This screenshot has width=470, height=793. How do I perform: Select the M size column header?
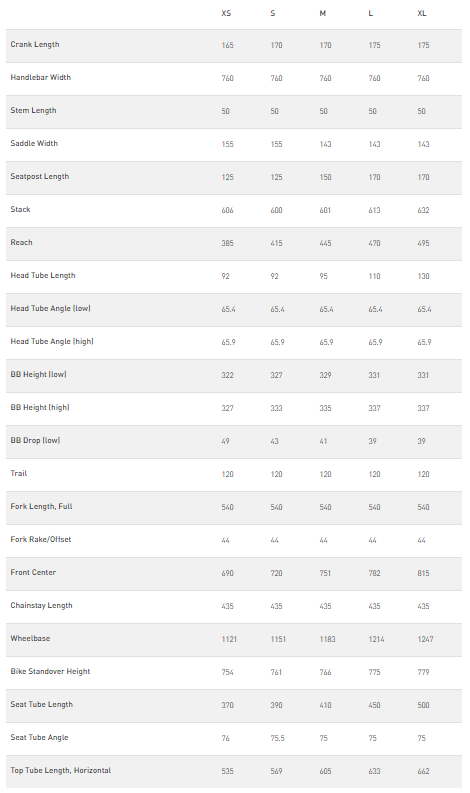pyautogui.click(x=323, y=13)
